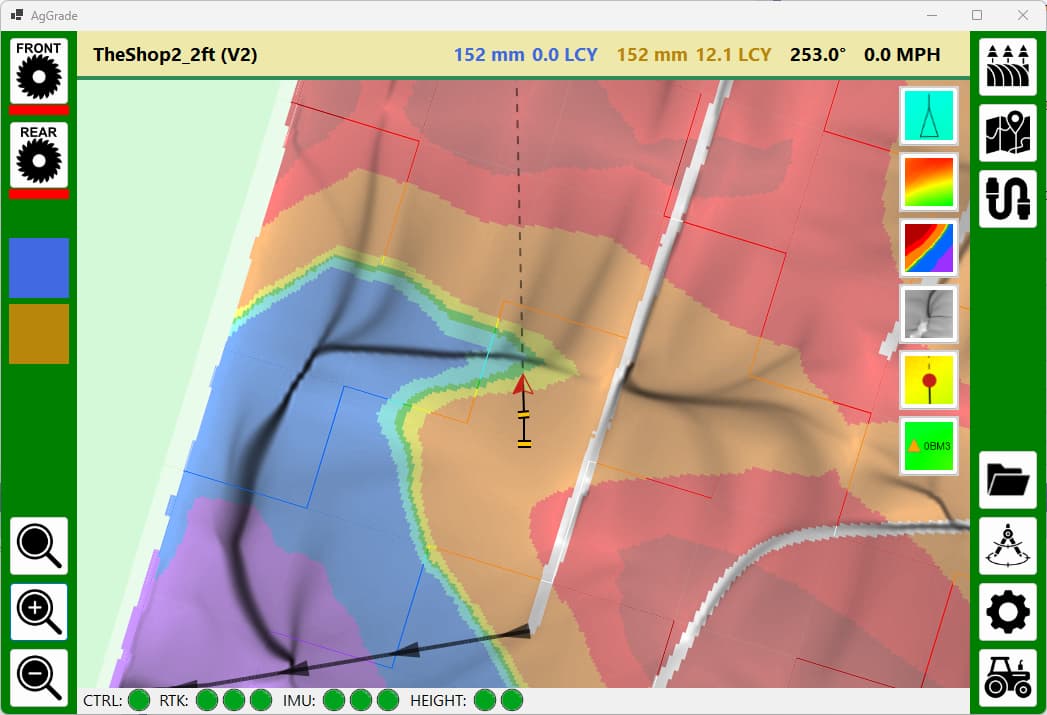Zoom in with the plus magnifier
This screenshot has width=1047, height=715.
point(39,612)
